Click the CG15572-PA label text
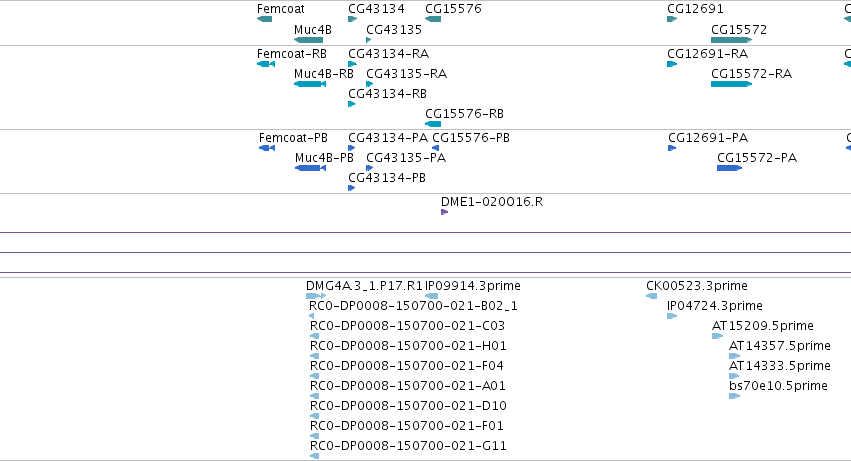 click(x=757, y=158)
